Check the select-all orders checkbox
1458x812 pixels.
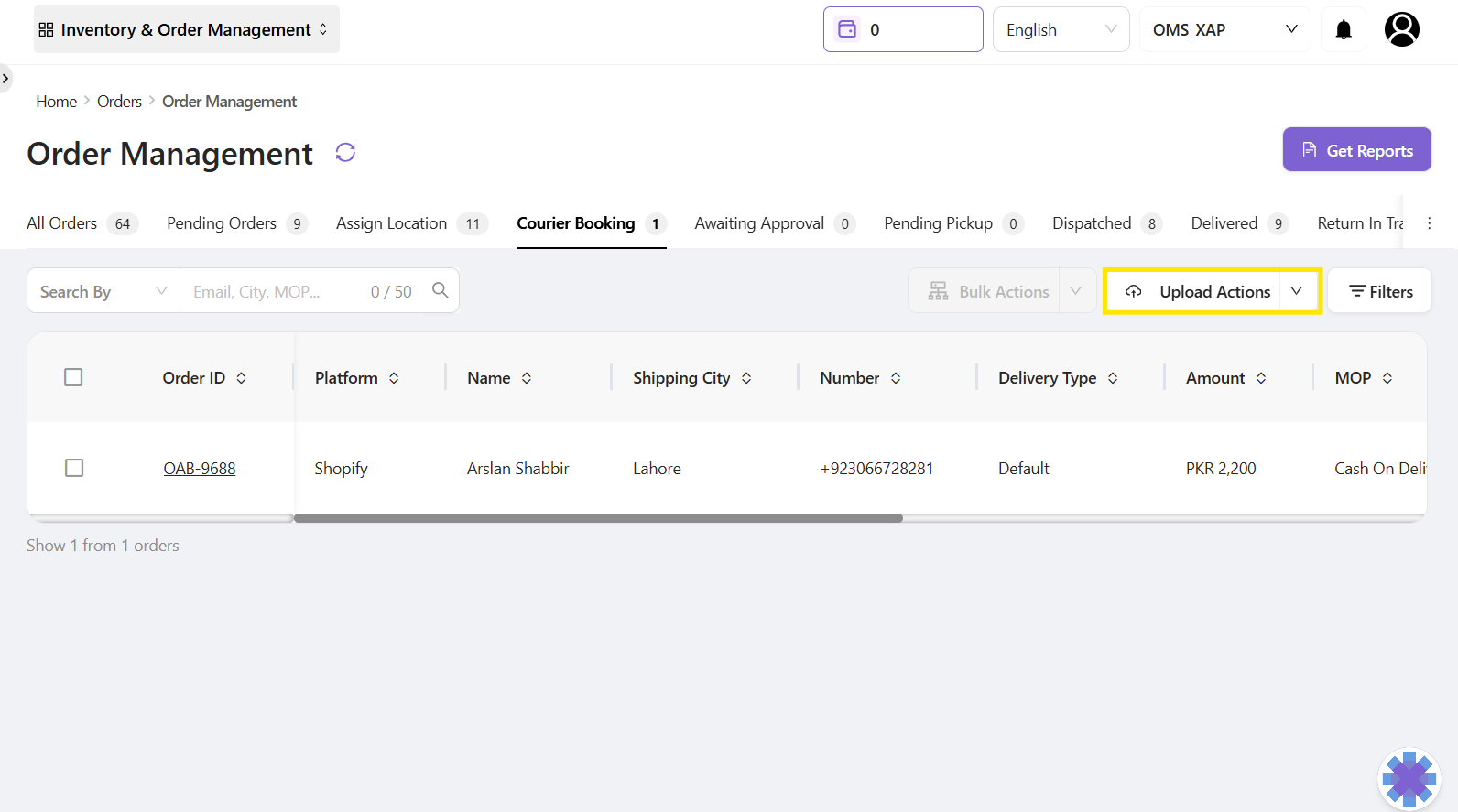click(73, 377)
